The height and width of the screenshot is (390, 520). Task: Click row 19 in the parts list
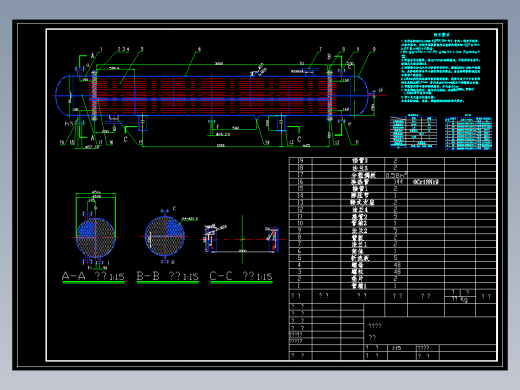(392, 161)
